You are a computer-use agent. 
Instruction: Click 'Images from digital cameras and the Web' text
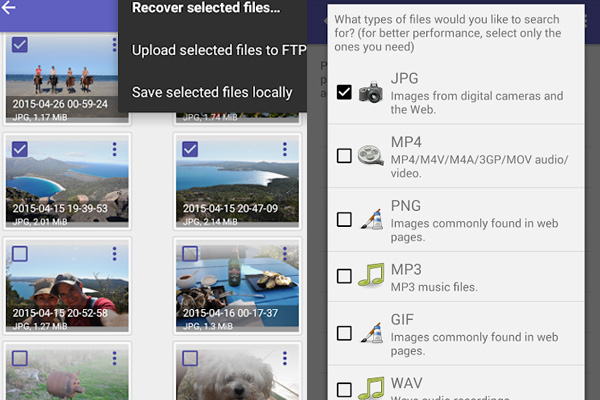(x=477, y=103)
